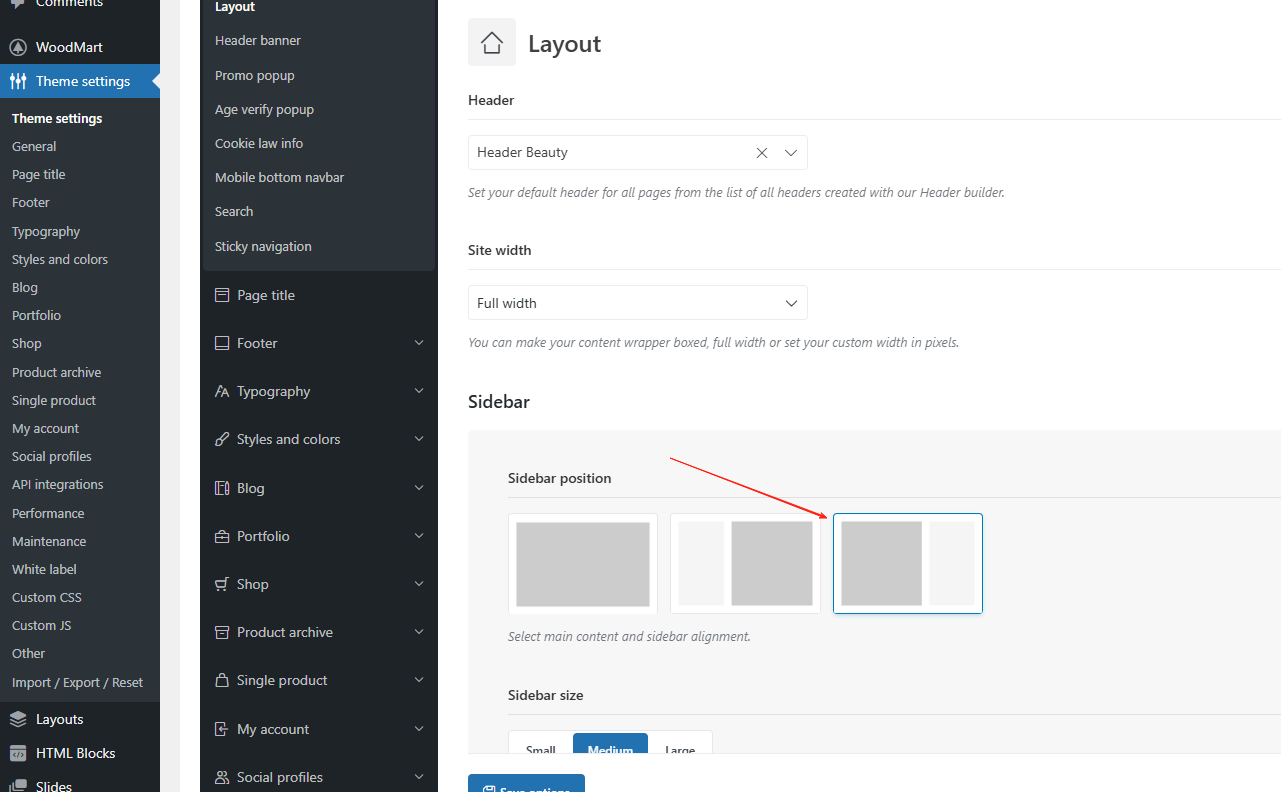
Task: Click the Typography icon in options panel
Action: pos(222,391)
